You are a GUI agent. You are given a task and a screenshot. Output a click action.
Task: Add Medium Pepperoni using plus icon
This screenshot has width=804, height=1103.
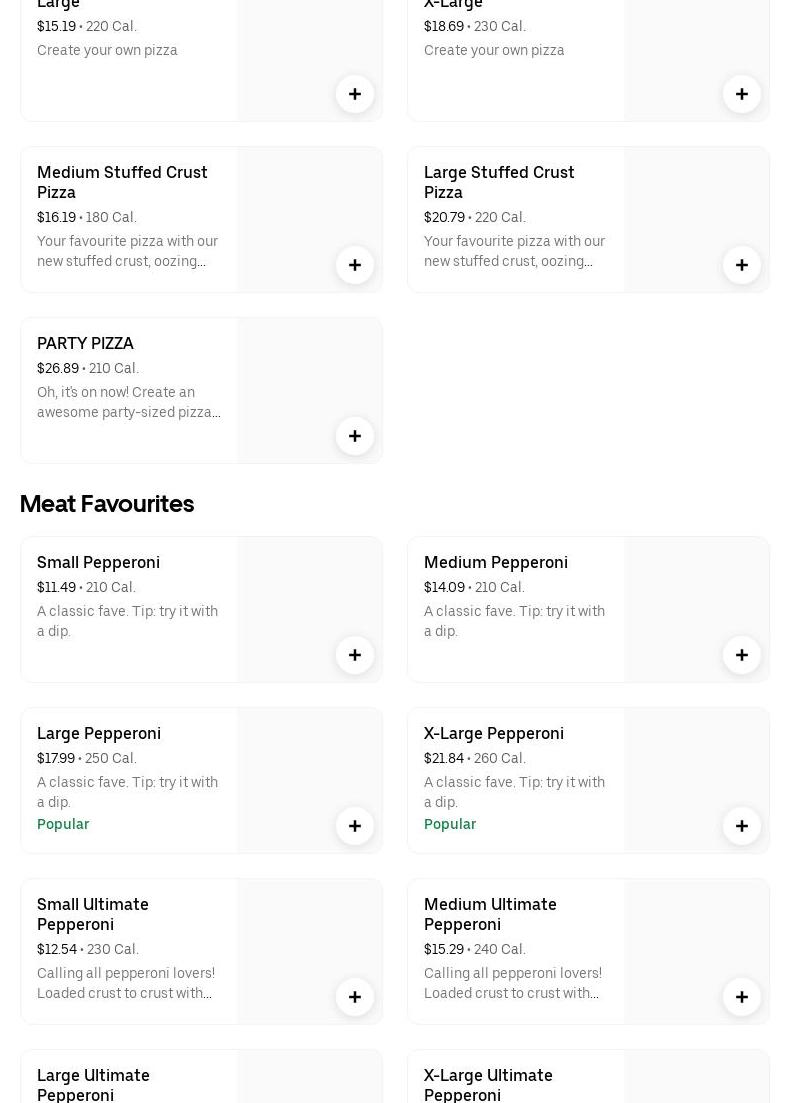click(x=742, y=655)
